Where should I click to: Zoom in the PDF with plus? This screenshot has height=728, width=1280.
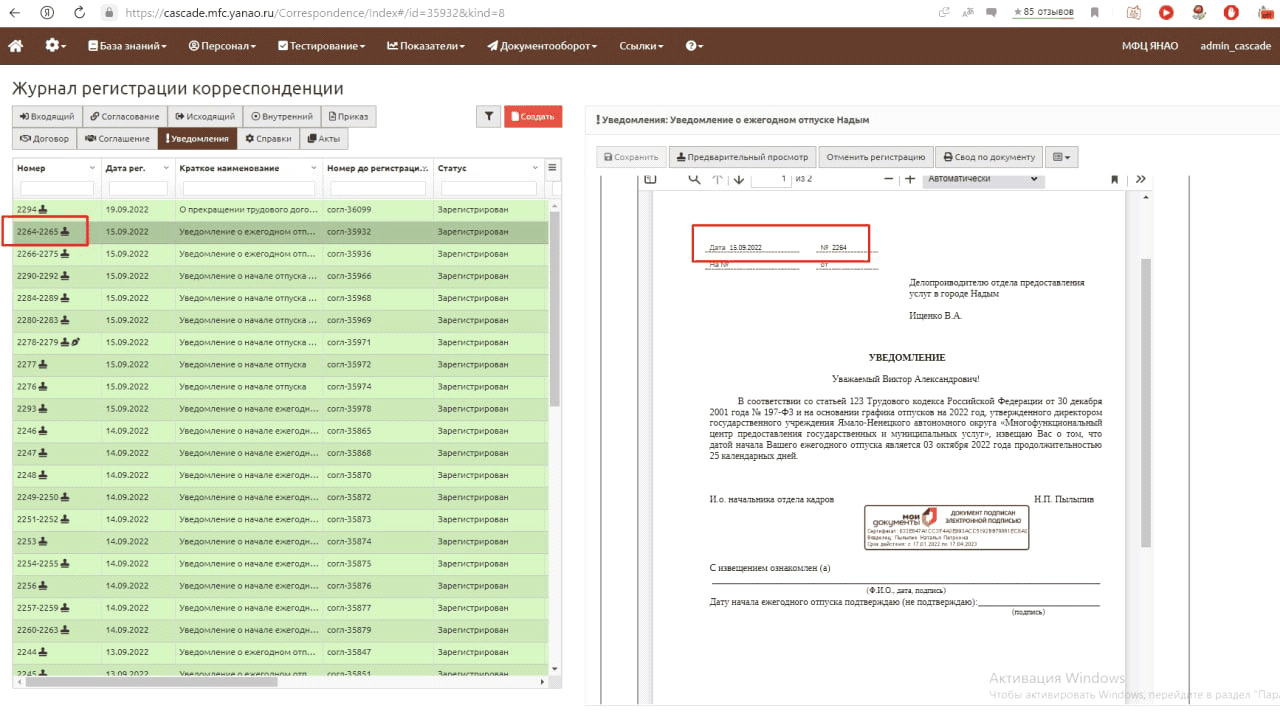pos(910,179)
